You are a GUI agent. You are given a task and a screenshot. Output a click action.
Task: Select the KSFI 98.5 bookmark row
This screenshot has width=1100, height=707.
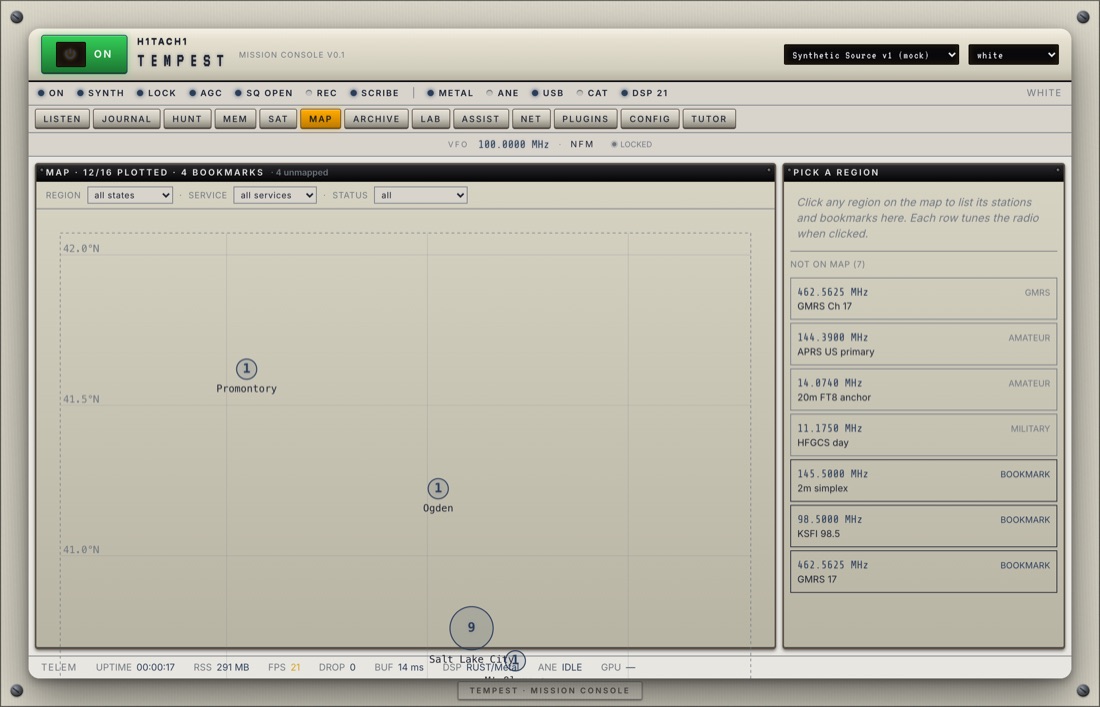(923, 526)
